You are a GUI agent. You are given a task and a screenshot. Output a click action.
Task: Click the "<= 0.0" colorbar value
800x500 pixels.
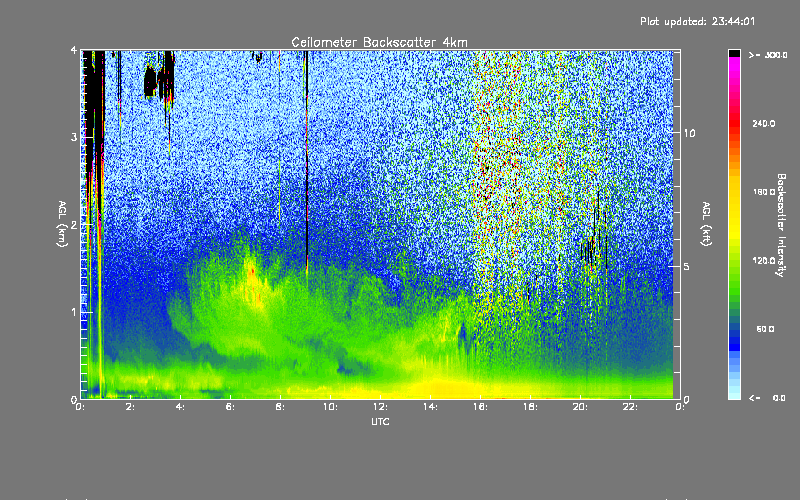tap(767, 398)
